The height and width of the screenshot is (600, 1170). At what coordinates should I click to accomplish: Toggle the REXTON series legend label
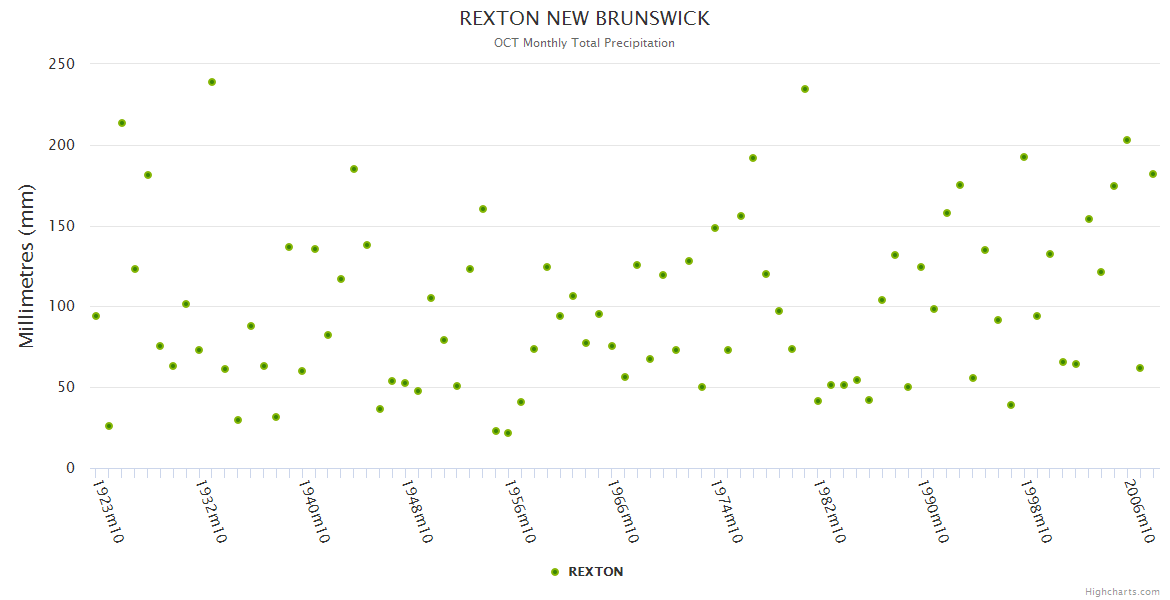595,572
